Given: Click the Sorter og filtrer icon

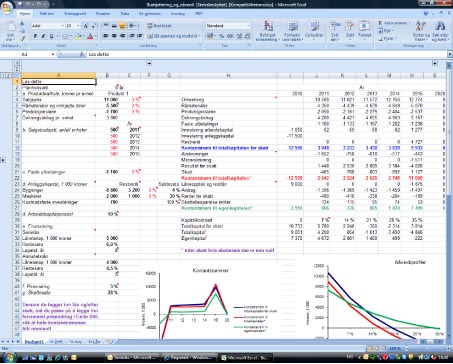Looking at the screenshot, I should [x=421, y=31].
